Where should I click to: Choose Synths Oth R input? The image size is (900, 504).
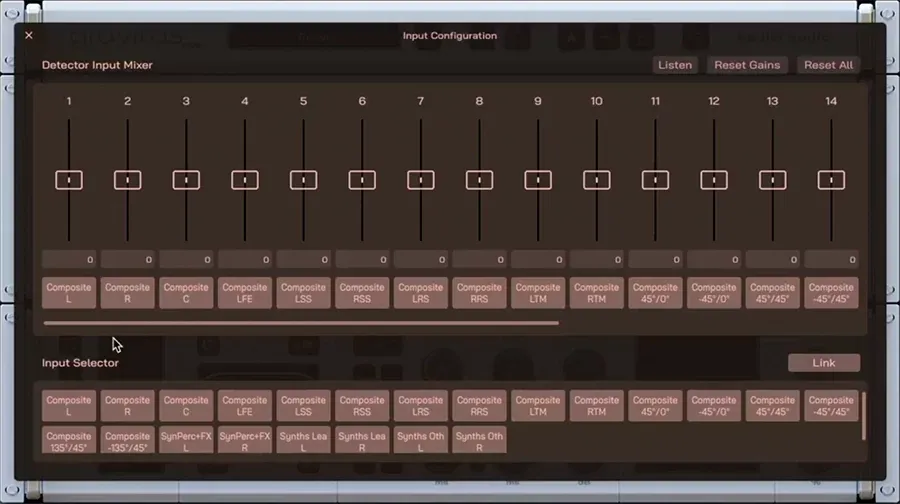click(x=479, y=440)
